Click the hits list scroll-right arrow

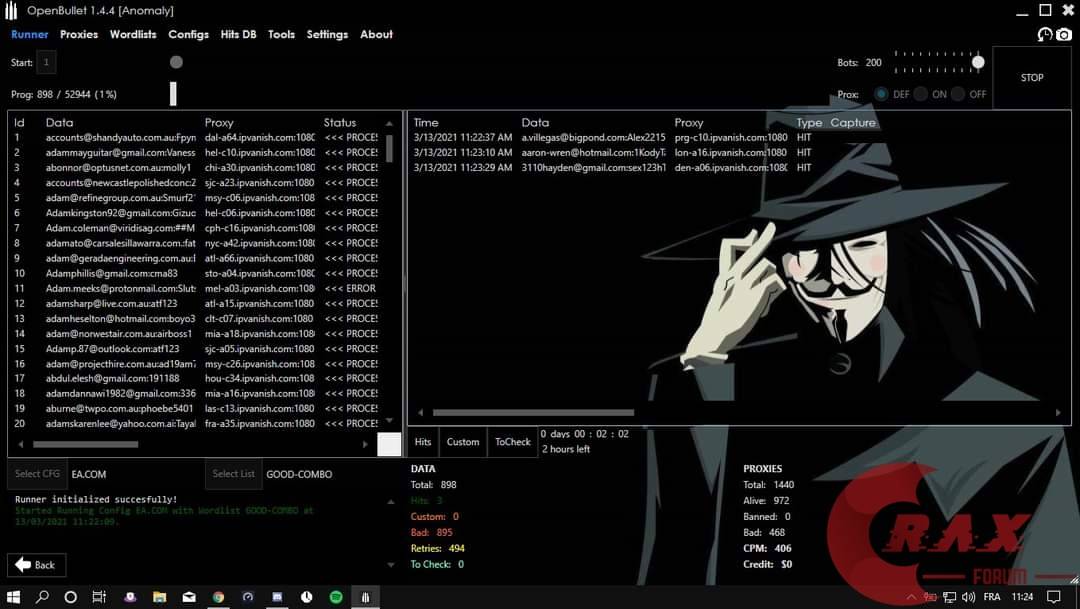pos(1058,413)
